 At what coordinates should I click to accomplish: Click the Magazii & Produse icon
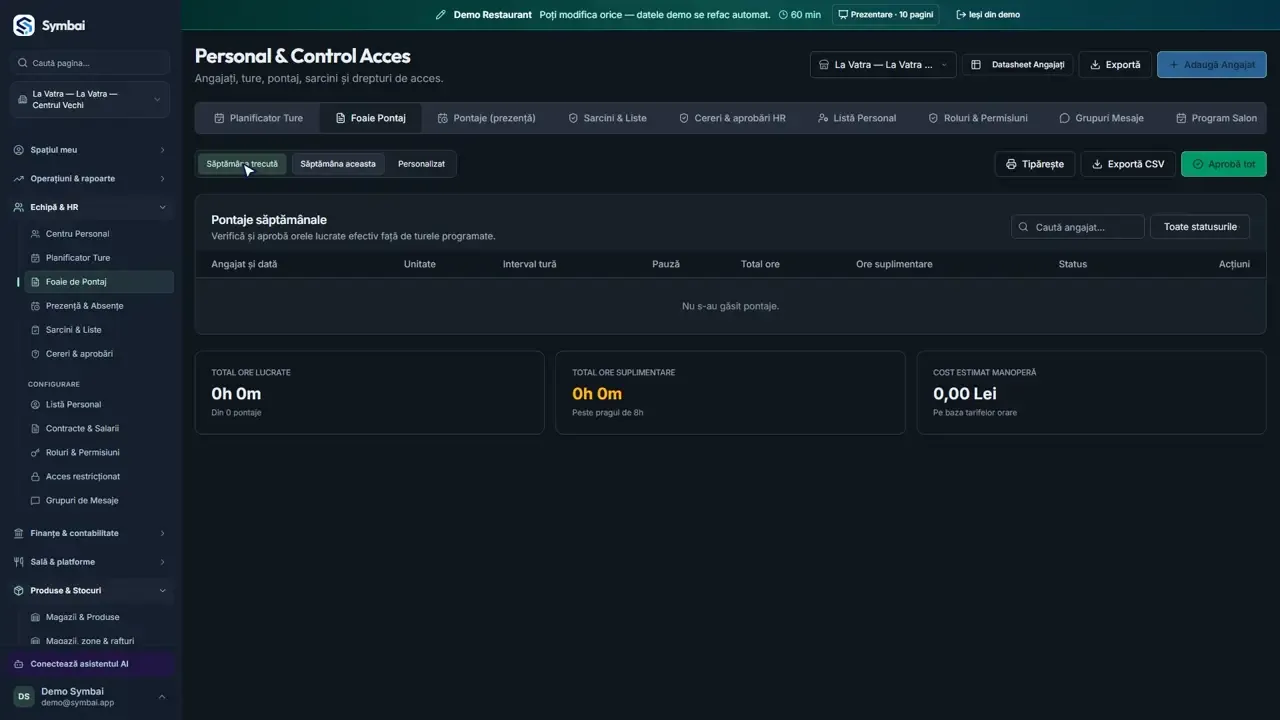(36, 617)
